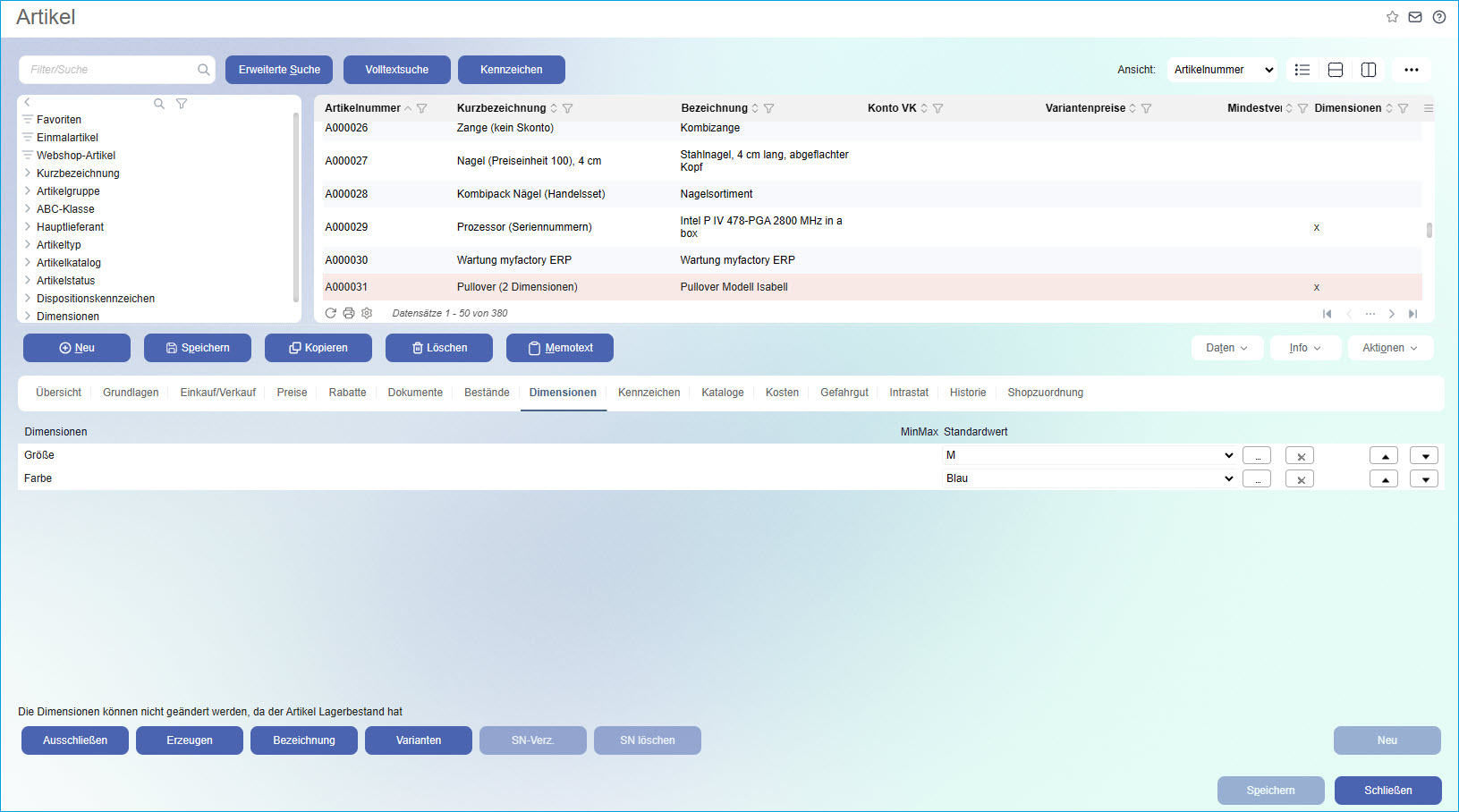Open the Ansicht Artikelnummer dropdown
Screen dimensions: 1459x812
pos(1222,70)
